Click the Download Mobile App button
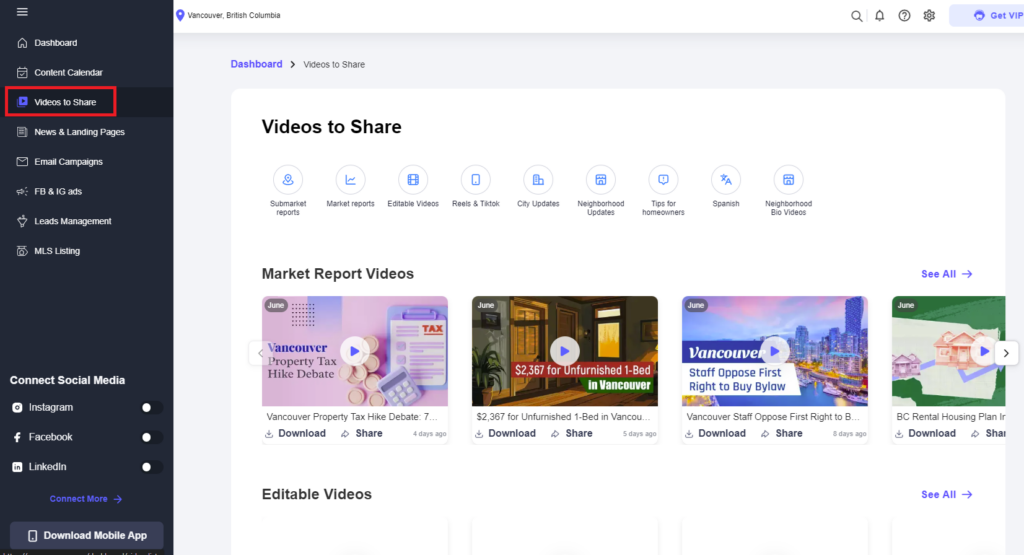This screenshot has width=1024, height=555. (86, 535)
